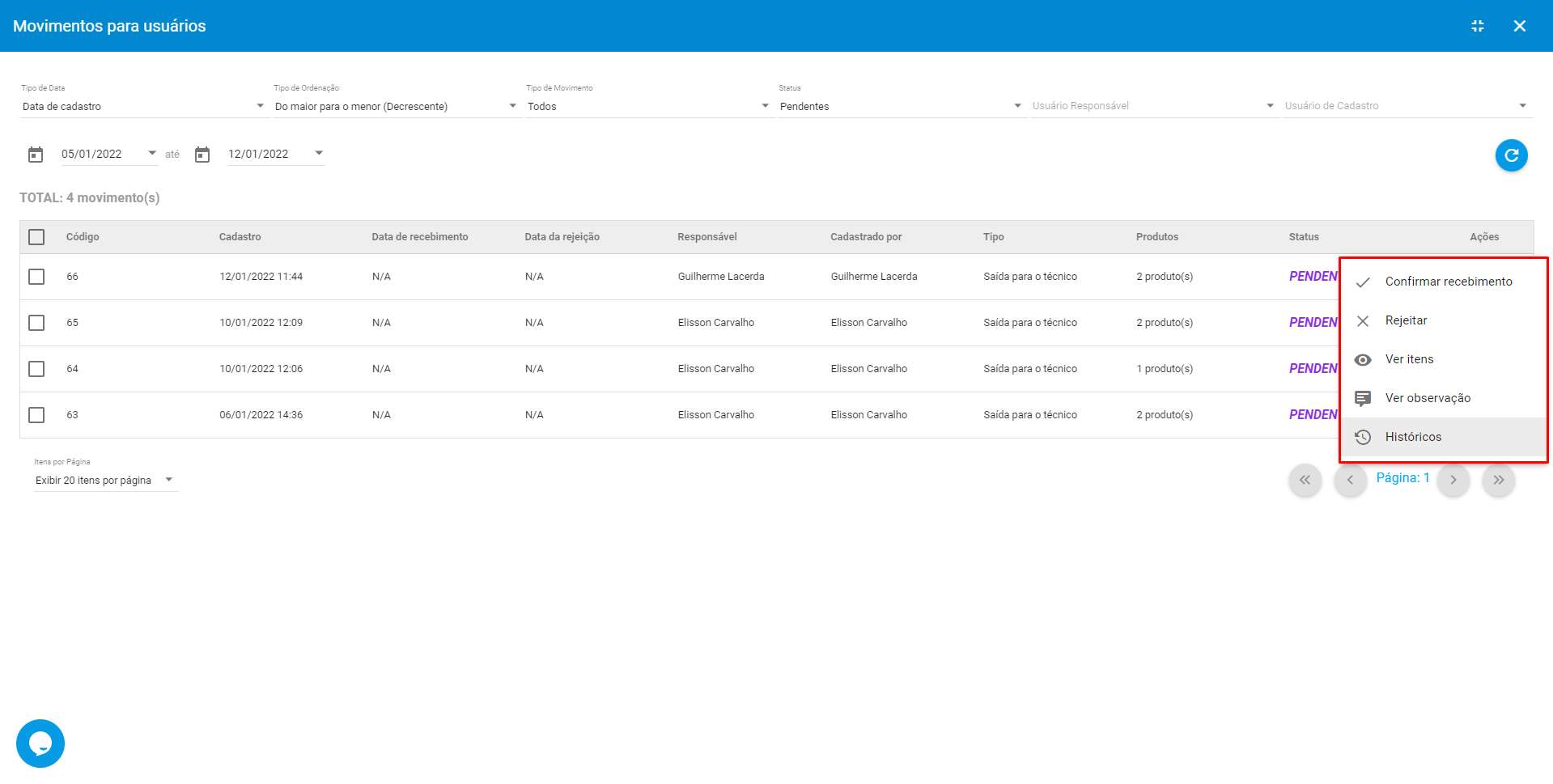Exit fullscreen with the minimize-screen icon

point(1478,26)
